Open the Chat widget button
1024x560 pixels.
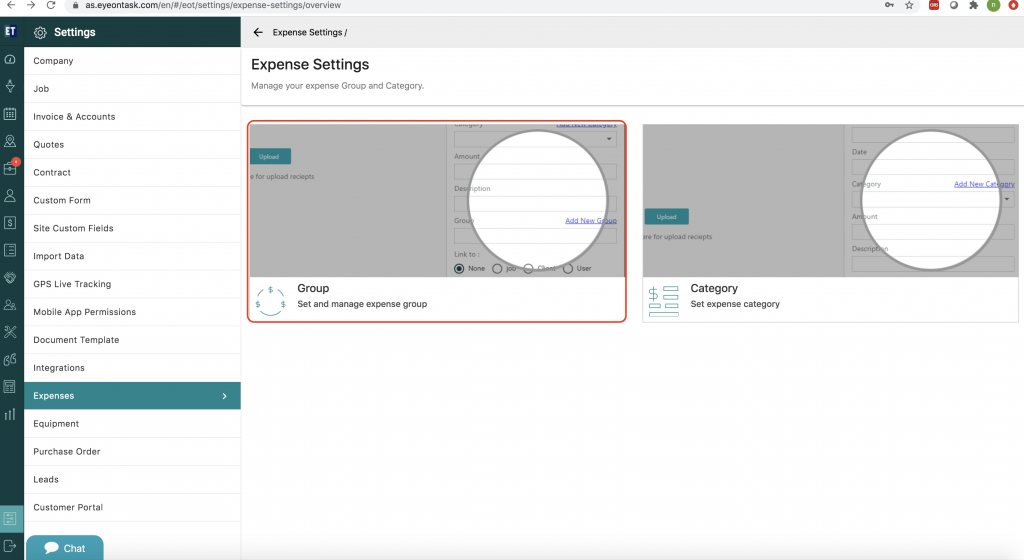tap(65, 548)
